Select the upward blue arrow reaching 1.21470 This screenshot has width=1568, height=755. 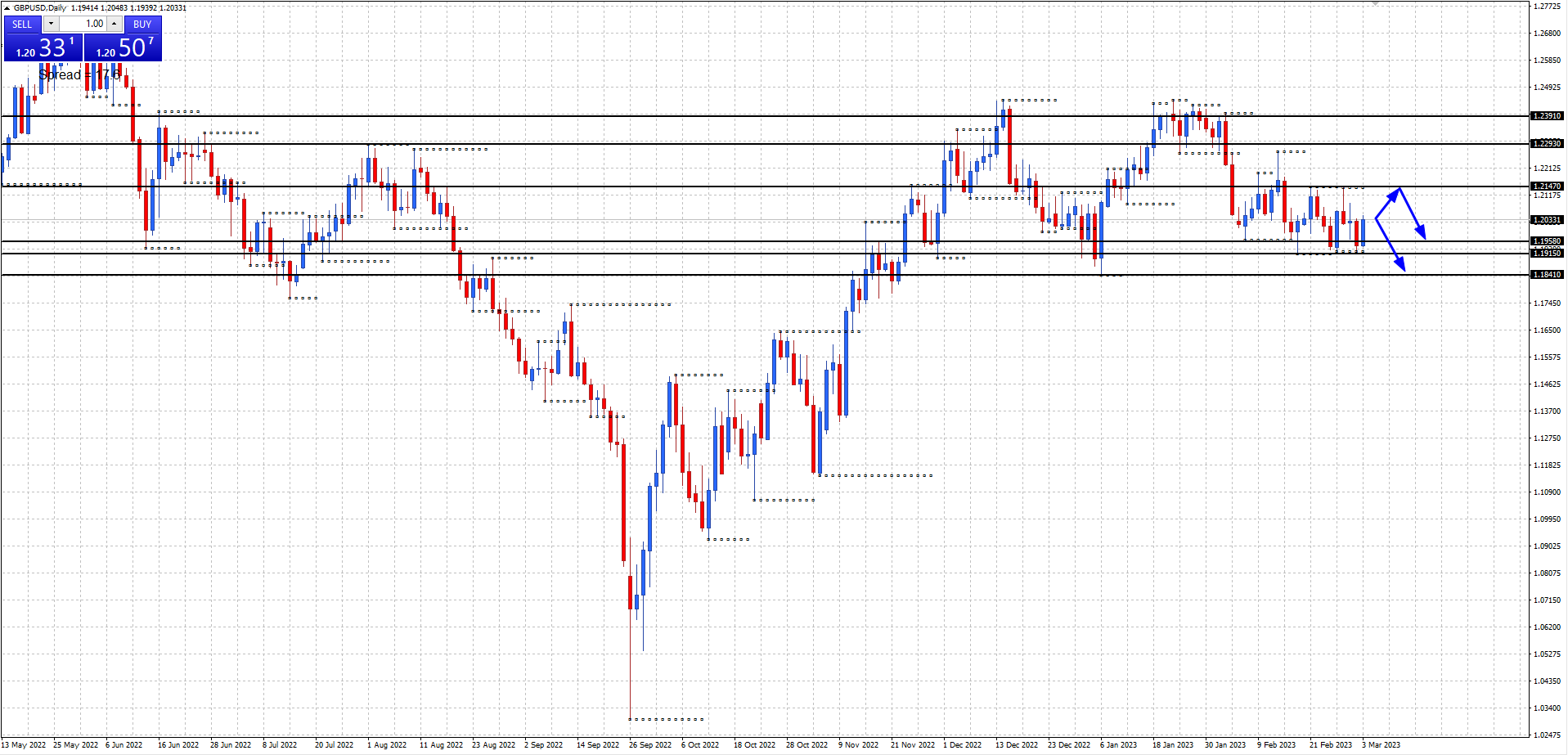pos(1388,204)
